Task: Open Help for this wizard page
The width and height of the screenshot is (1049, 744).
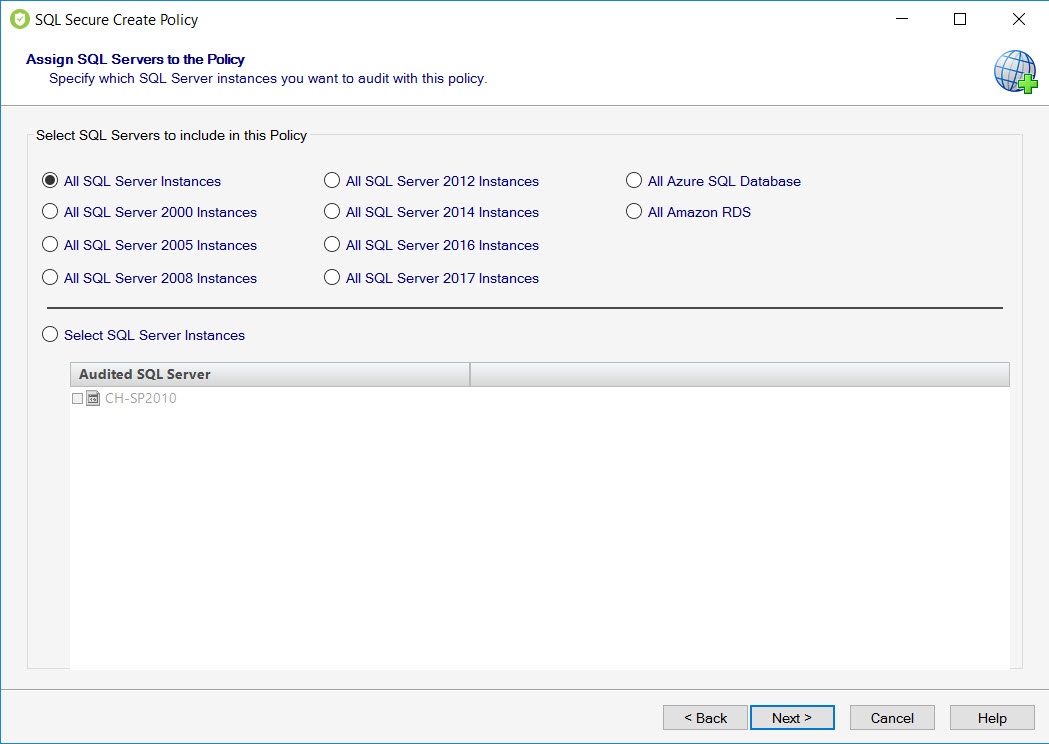Action: click(991, 718)
